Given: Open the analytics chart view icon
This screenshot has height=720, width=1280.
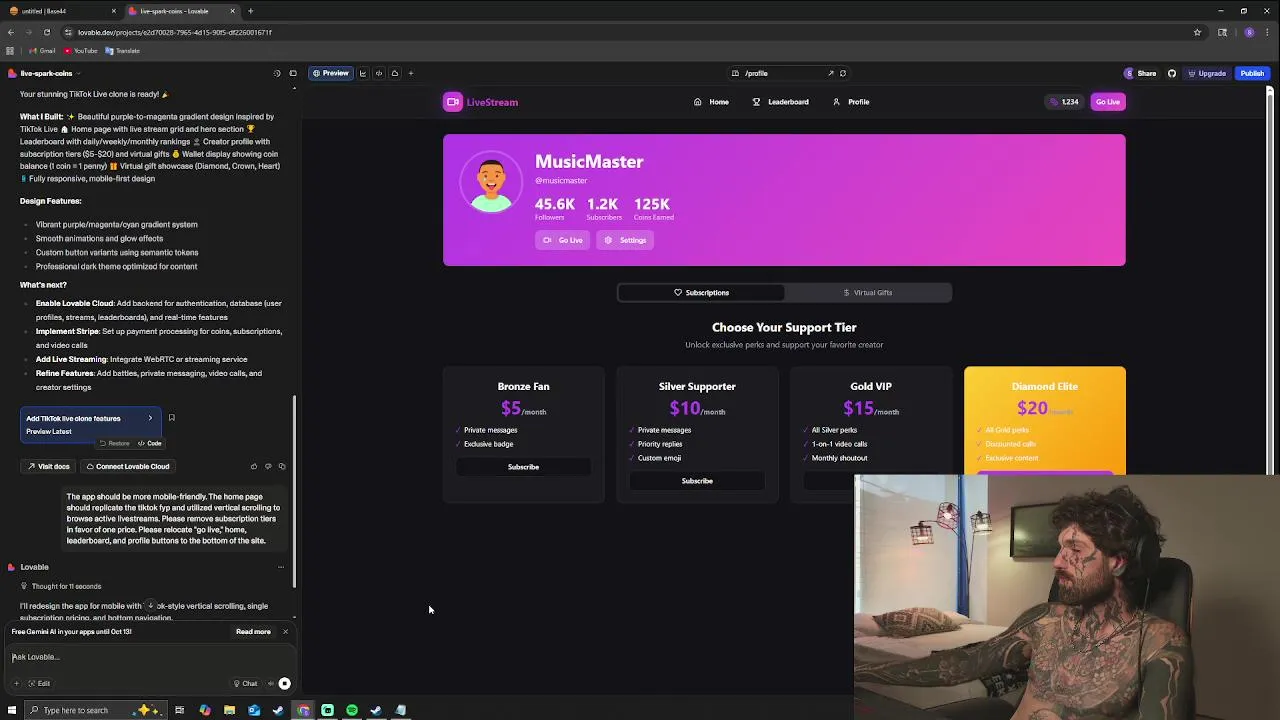Looking at the screenshot, I should point(363,73).
